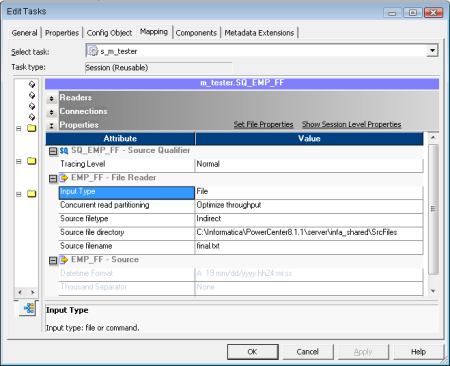
Task: Click the File value of Input Type
Action: (309, 192)
